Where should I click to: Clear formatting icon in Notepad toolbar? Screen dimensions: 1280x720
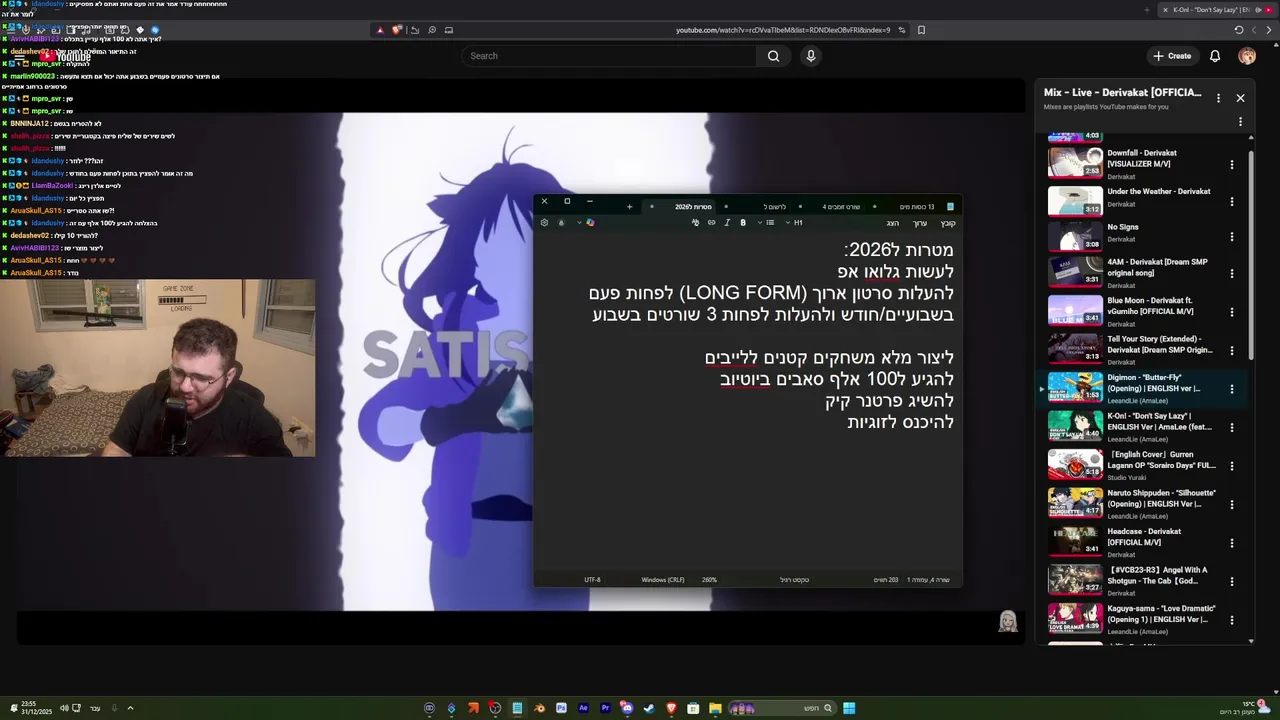695,223
